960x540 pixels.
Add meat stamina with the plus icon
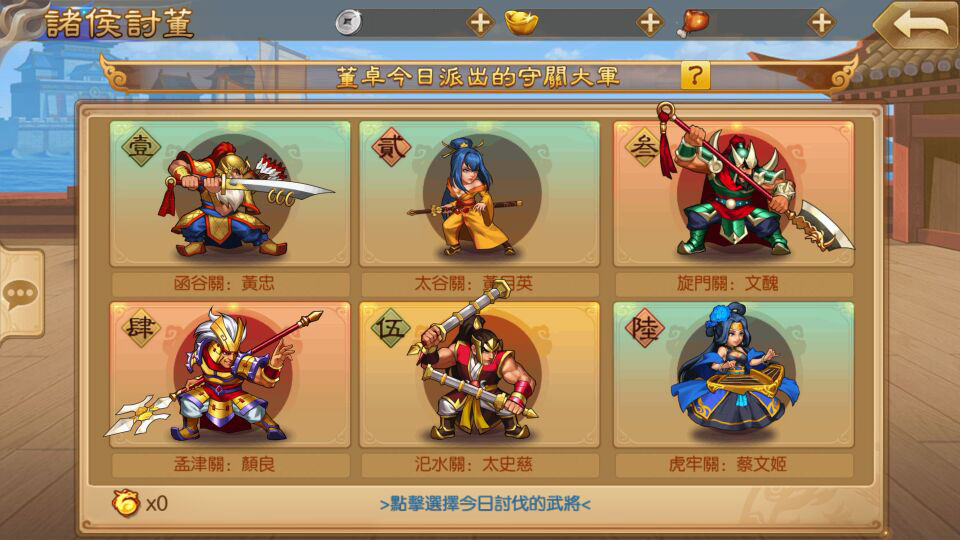(x=821, y=23)
